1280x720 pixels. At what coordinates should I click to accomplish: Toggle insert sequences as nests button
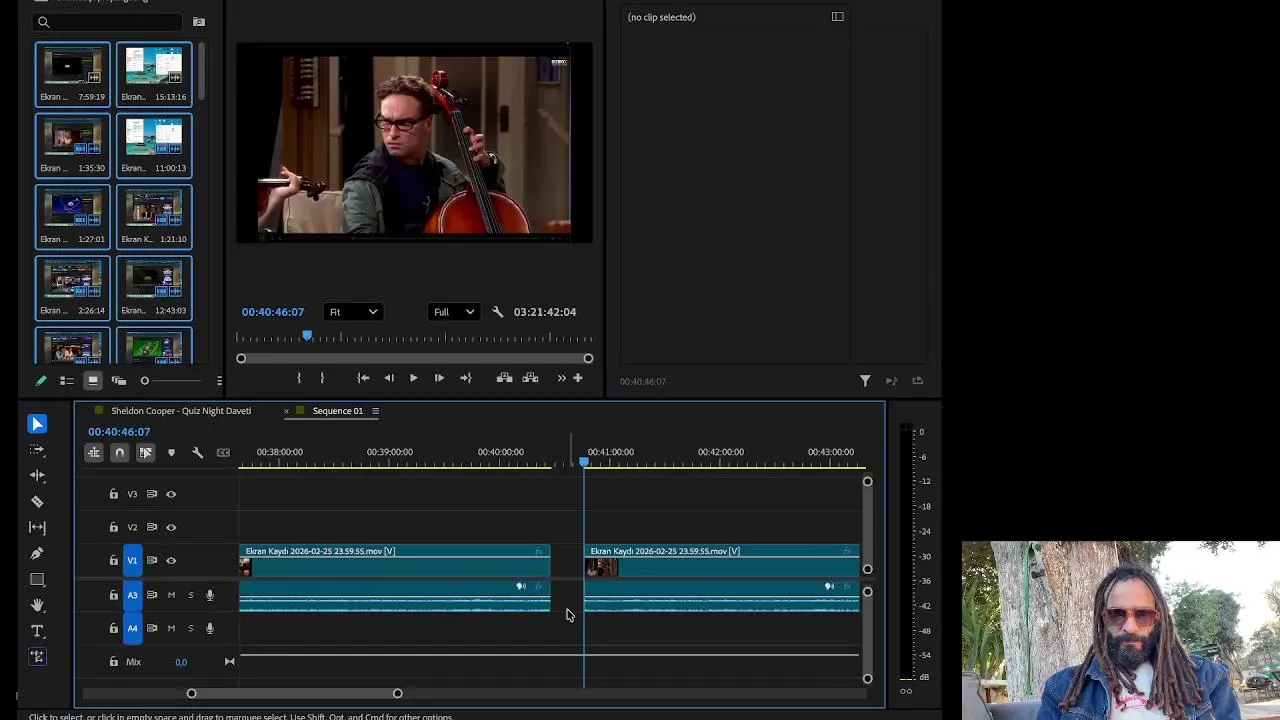click(x=94, y=453)
